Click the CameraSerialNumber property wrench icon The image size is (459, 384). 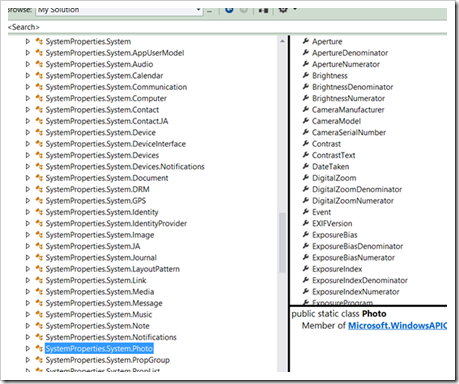[306, 132]
